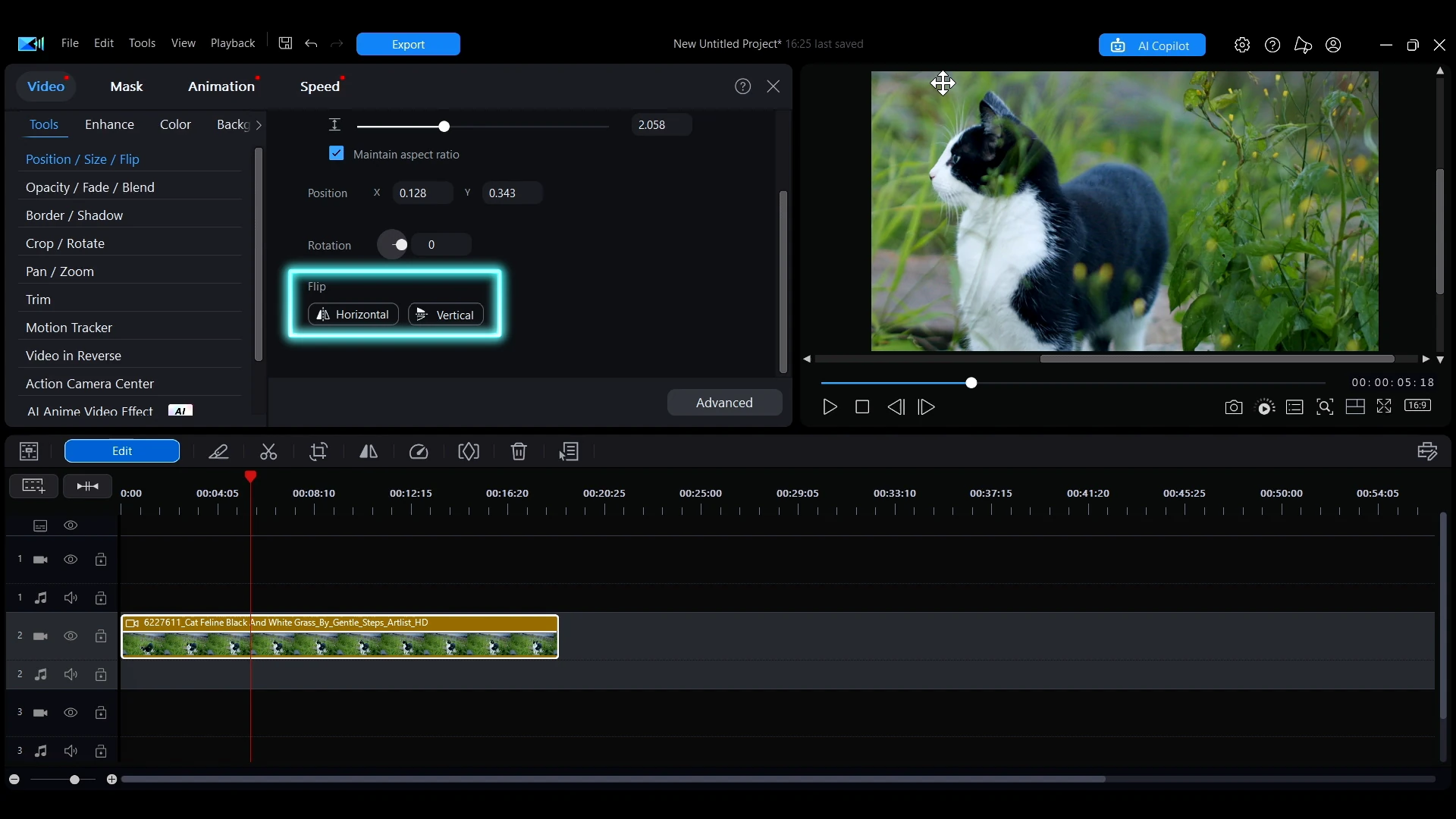Open the 16:9 aspect ratio dropdown
Image resolution: width=1456 pixels, height=819 pixels.
pos(1418,406)
